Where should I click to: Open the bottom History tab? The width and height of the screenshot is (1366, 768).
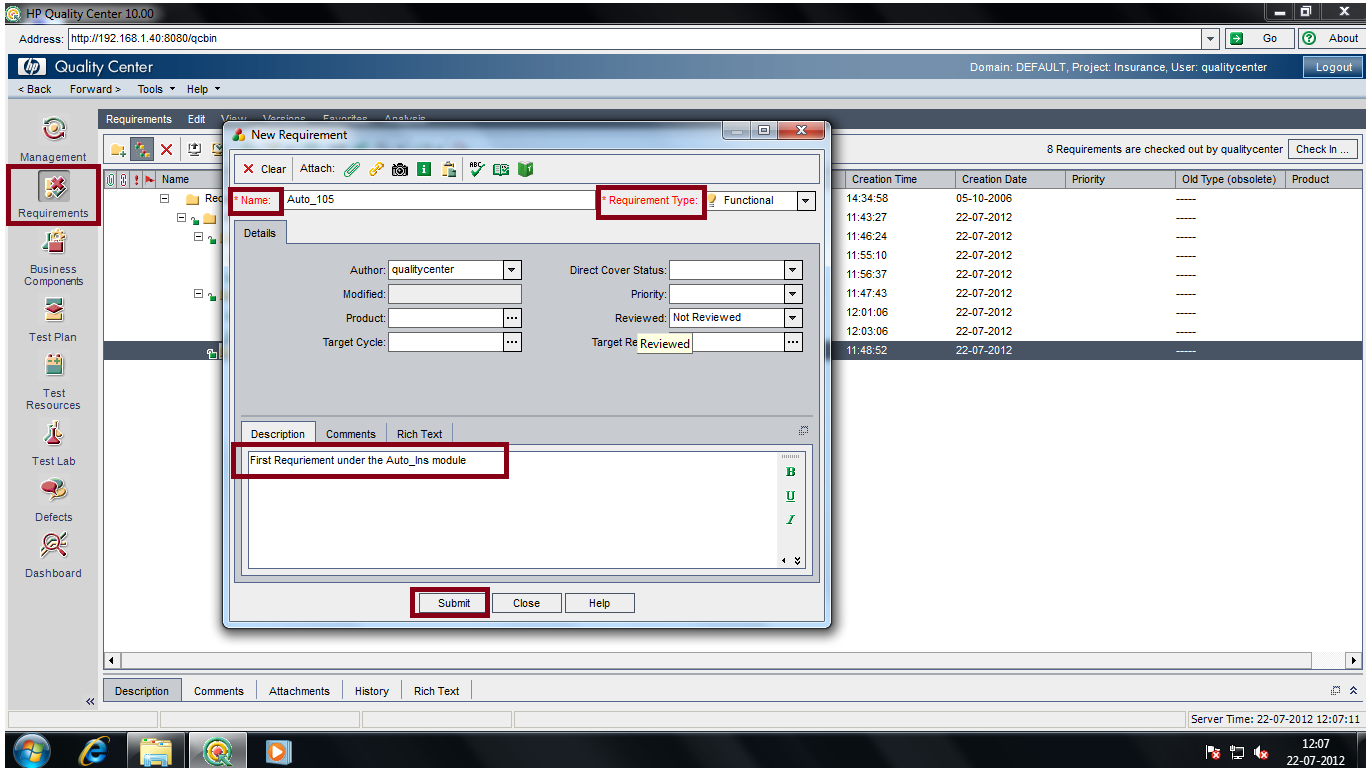tap(371, 691)
